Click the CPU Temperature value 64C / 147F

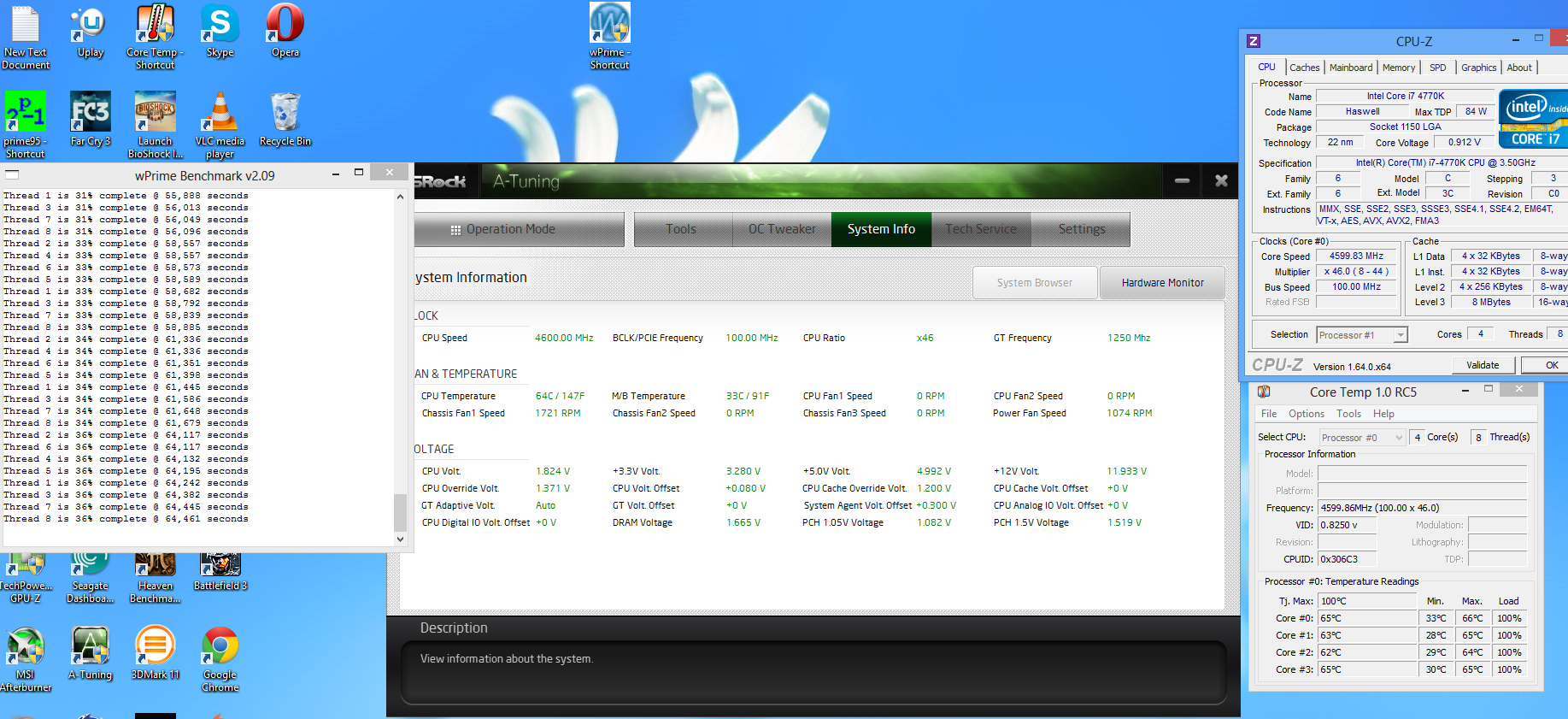point(560,396)
